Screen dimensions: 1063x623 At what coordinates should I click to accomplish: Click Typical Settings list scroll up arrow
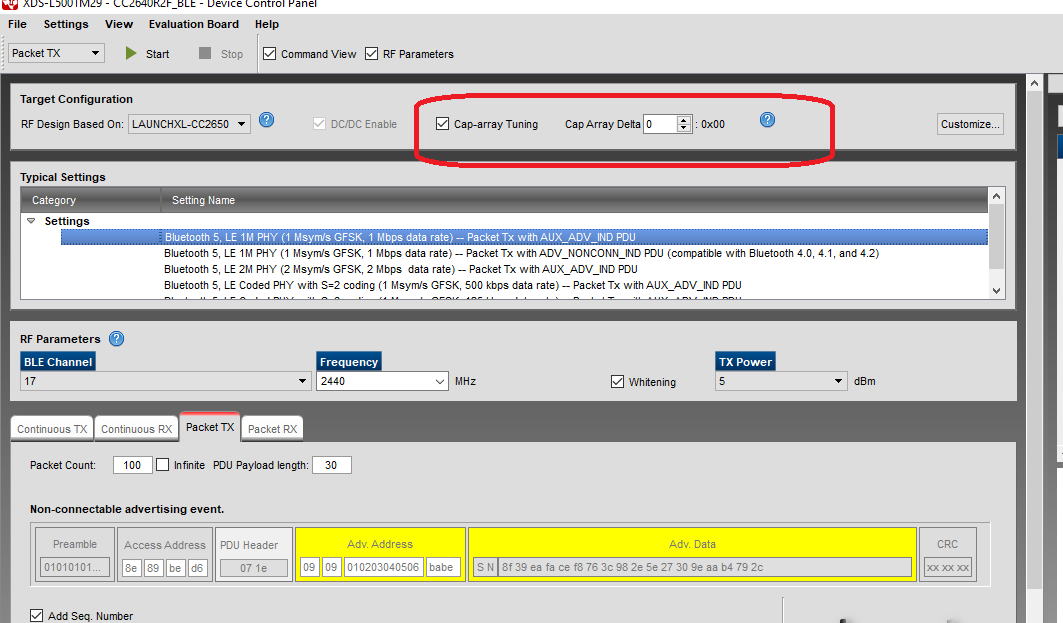coord(996,196)
